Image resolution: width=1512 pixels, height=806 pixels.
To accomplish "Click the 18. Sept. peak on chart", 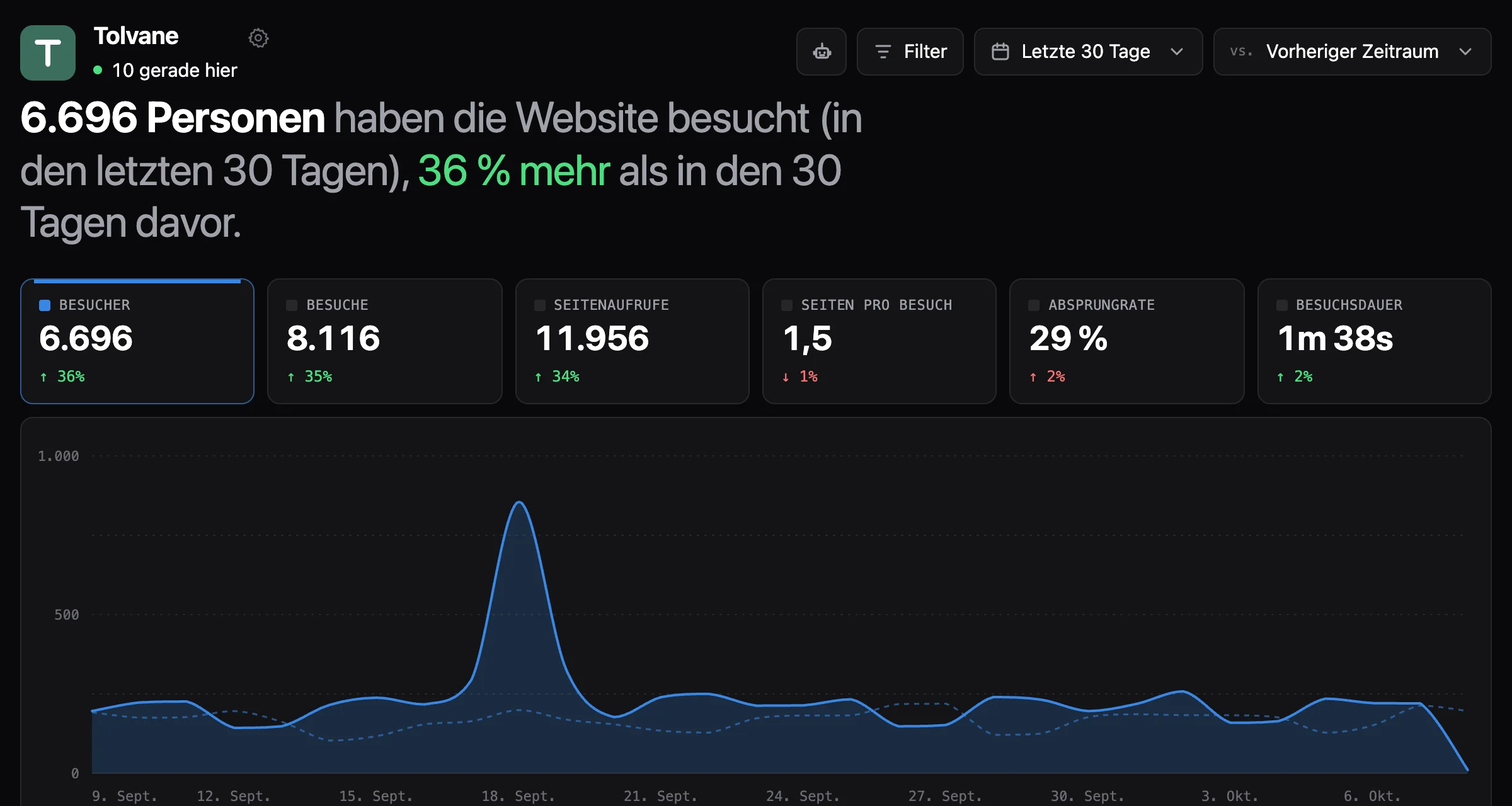I will click(x=519, y=502).
